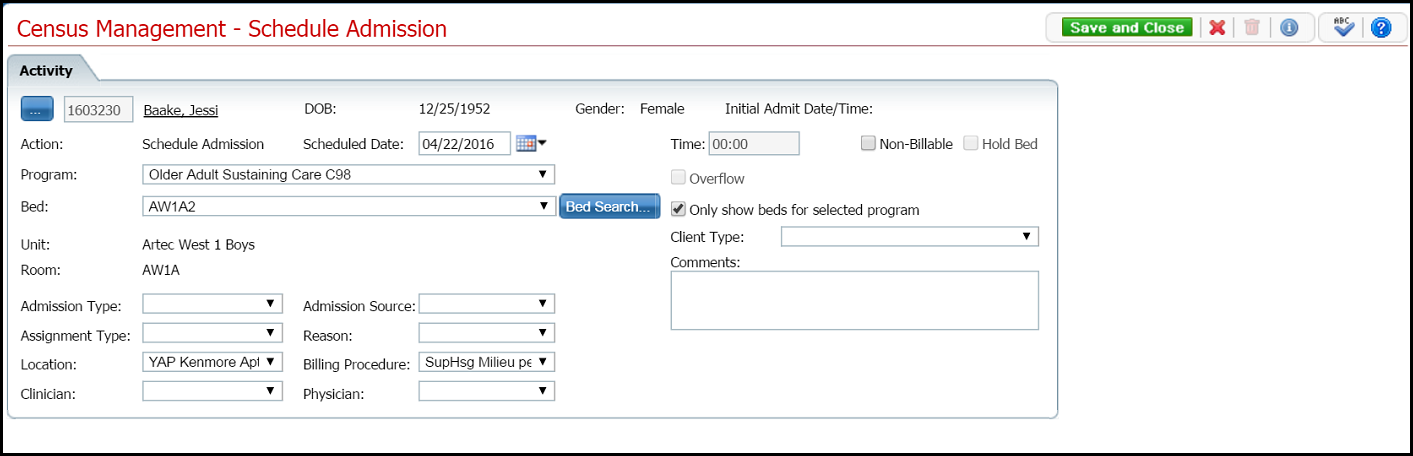Open the blue information icon
This screenshot has width=1413, height=456.
pos(1288,28)
